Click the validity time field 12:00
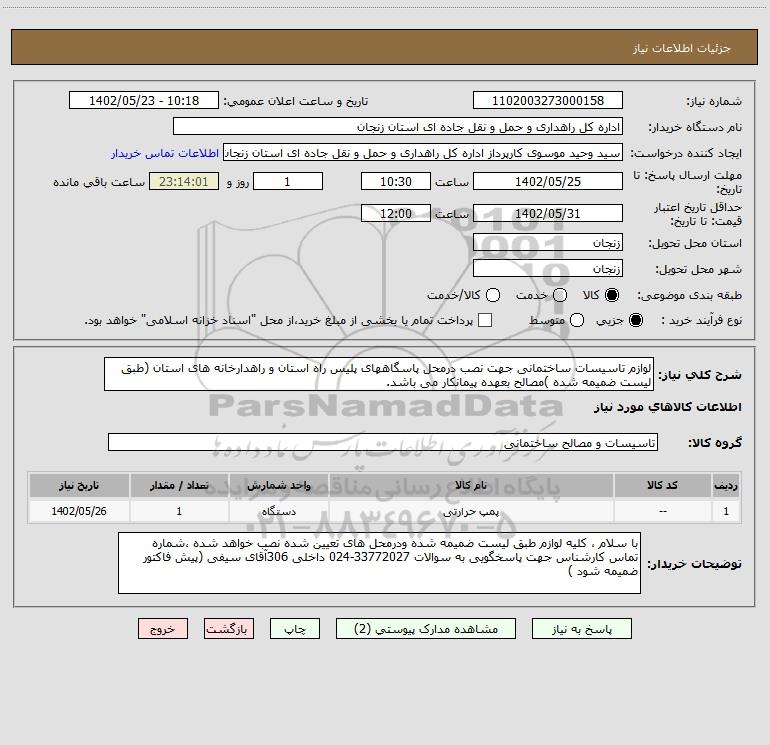 (x=396, y=213)
